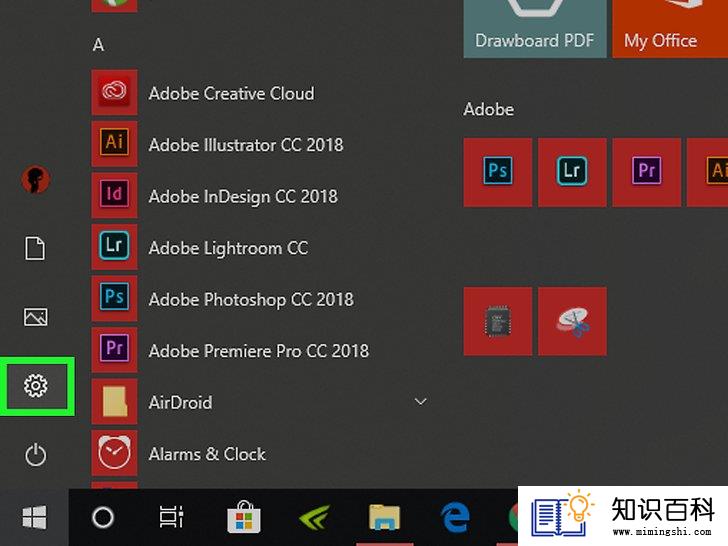Open the Photoshop tile in Adobe group
Screen dimensions: 728x546
498,172
